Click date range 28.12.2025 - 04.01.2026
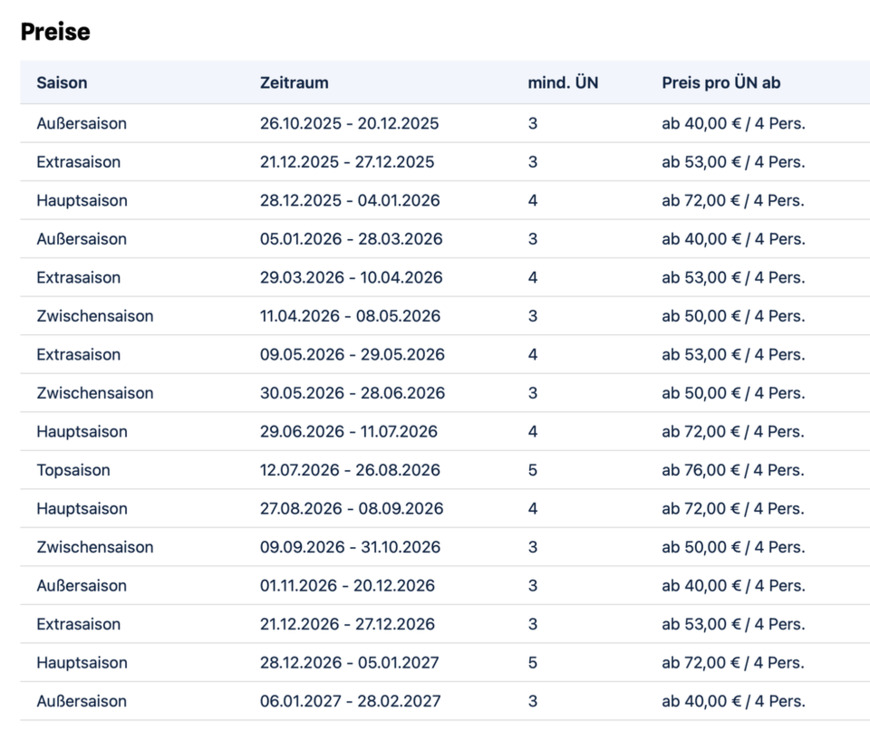 click(350, 201)
